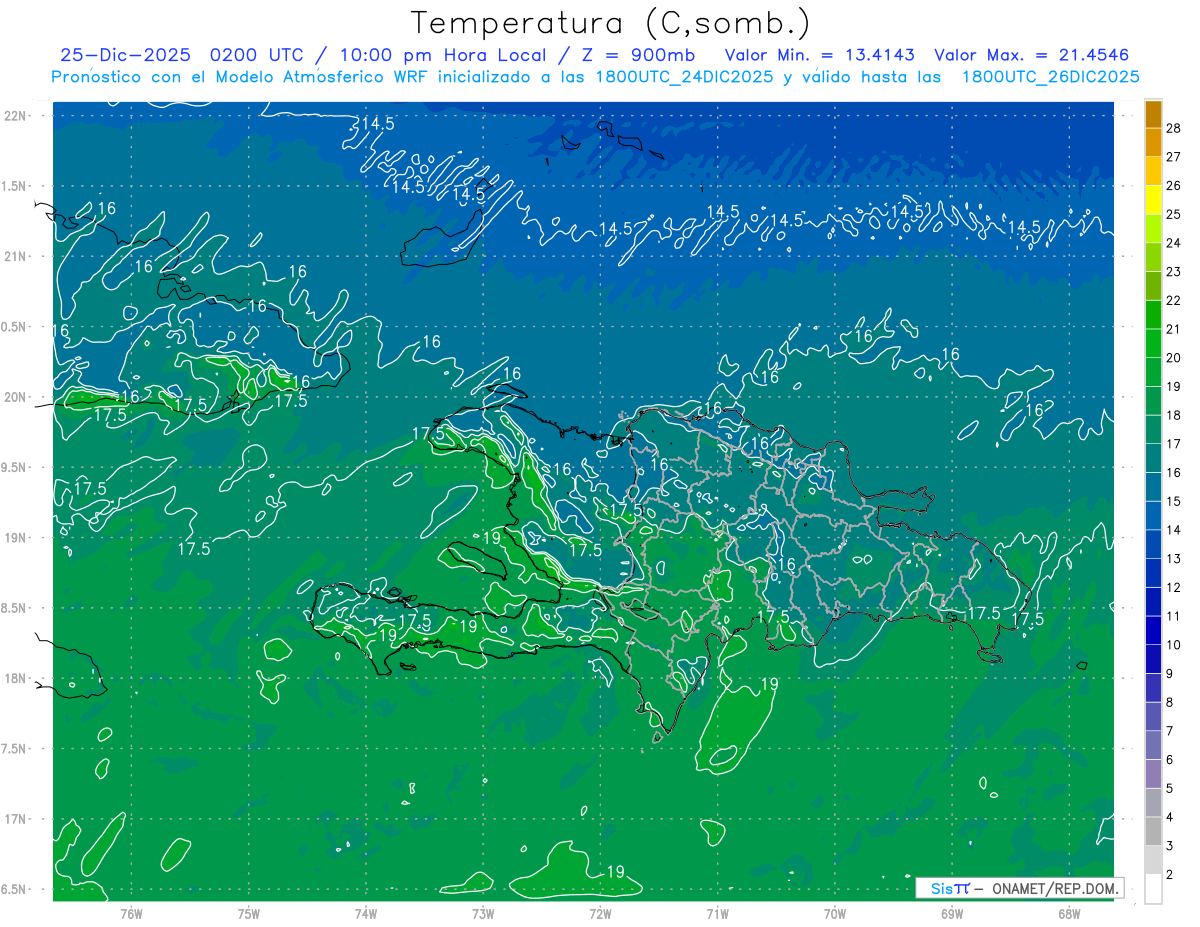Click the "22N" latitude axis label

(x=17, y=116)
